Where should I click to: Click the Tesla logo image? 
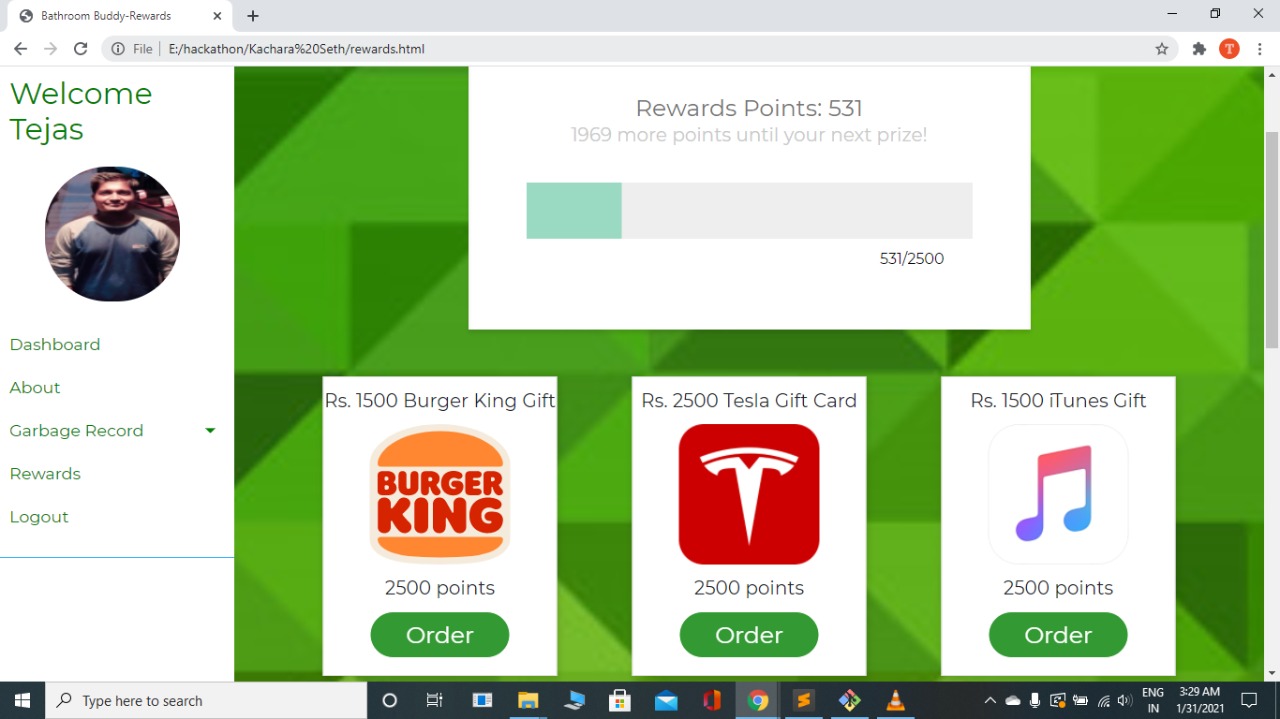point(749,494)
